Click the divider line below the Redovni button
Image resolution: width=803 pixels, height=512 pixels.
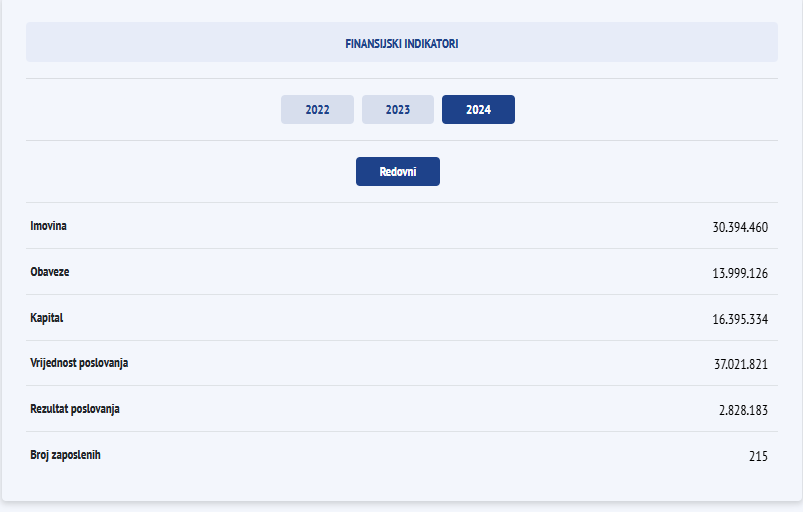(402, 202)
